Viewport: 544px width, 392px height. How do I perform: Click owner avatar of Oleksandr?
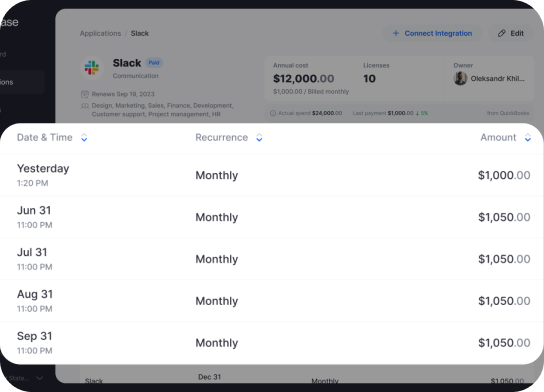tap(460, 78)
